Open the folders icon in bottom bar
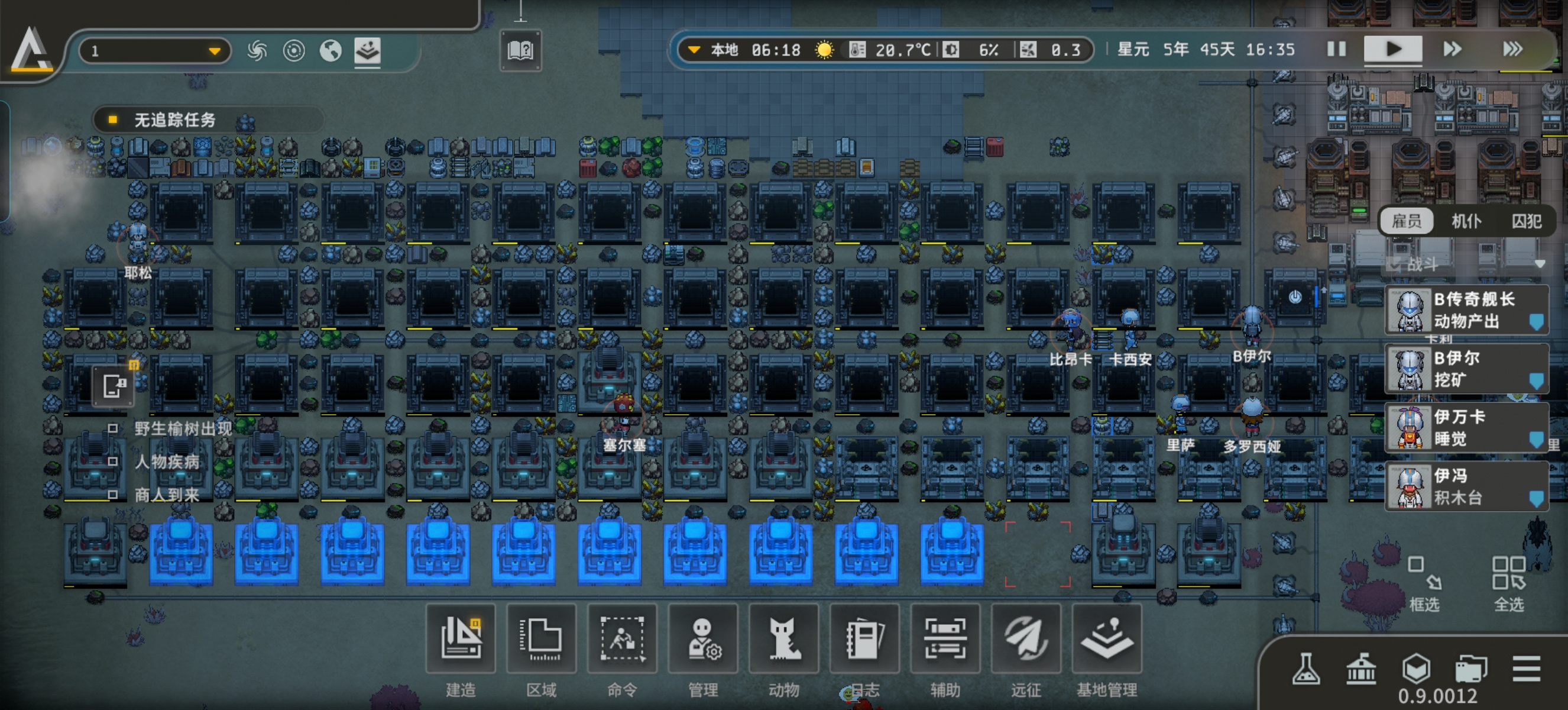Image resolution: width=1568 pixels, height=710 pixels. click(1471, 669)
